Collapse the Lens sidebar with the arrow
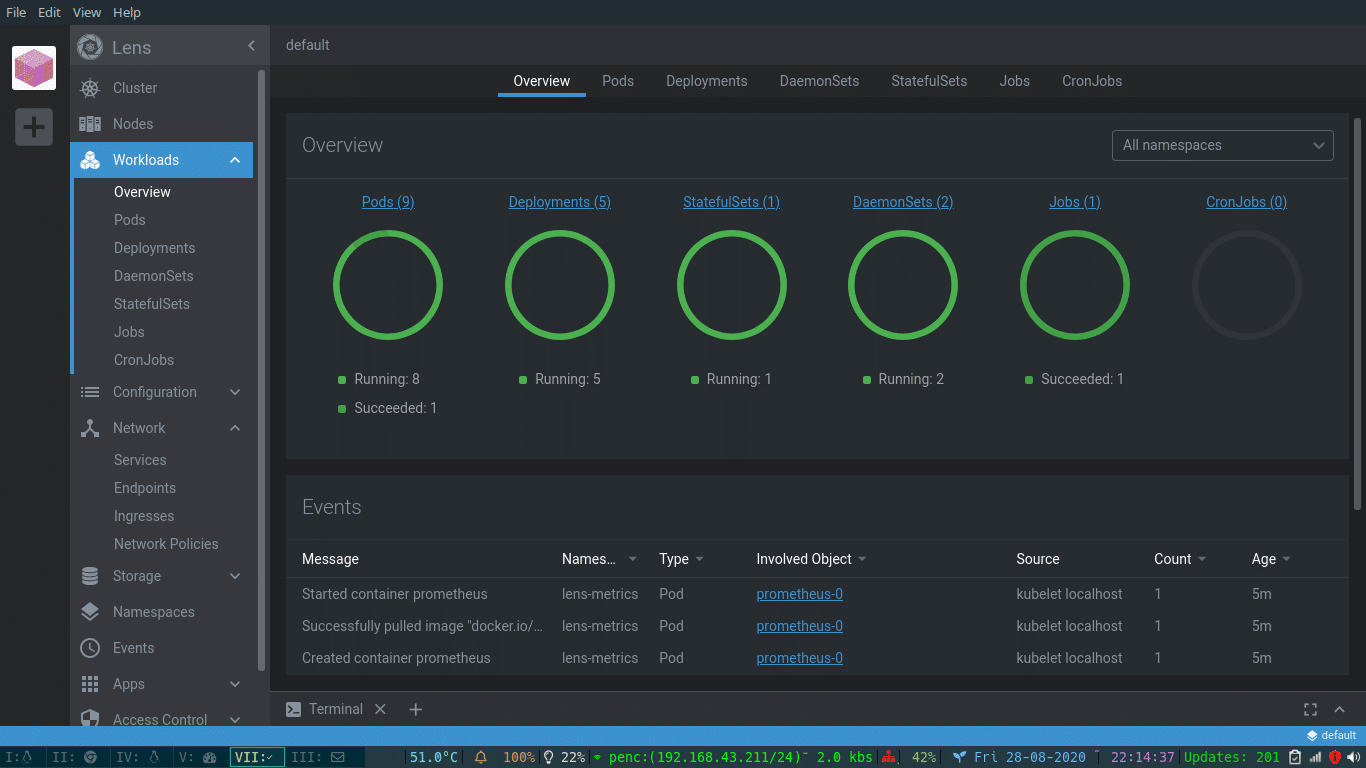1366x768 pixels. [x=251, y=46]
